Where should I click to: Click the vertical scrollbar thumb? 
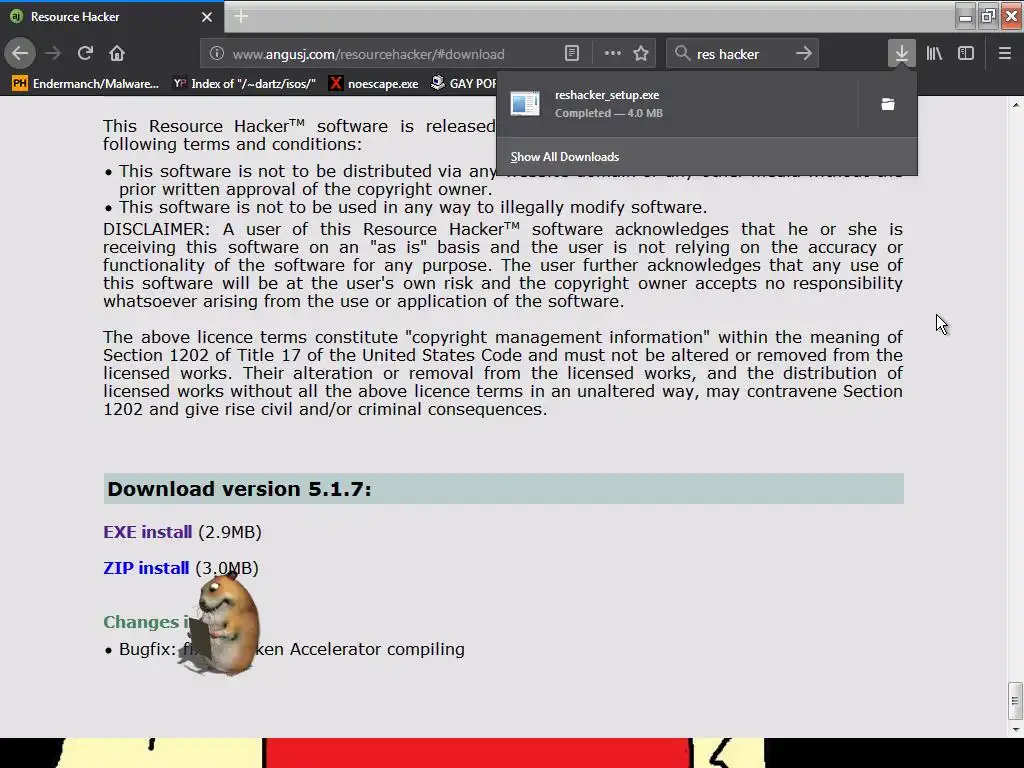[x=1014, y=700]
